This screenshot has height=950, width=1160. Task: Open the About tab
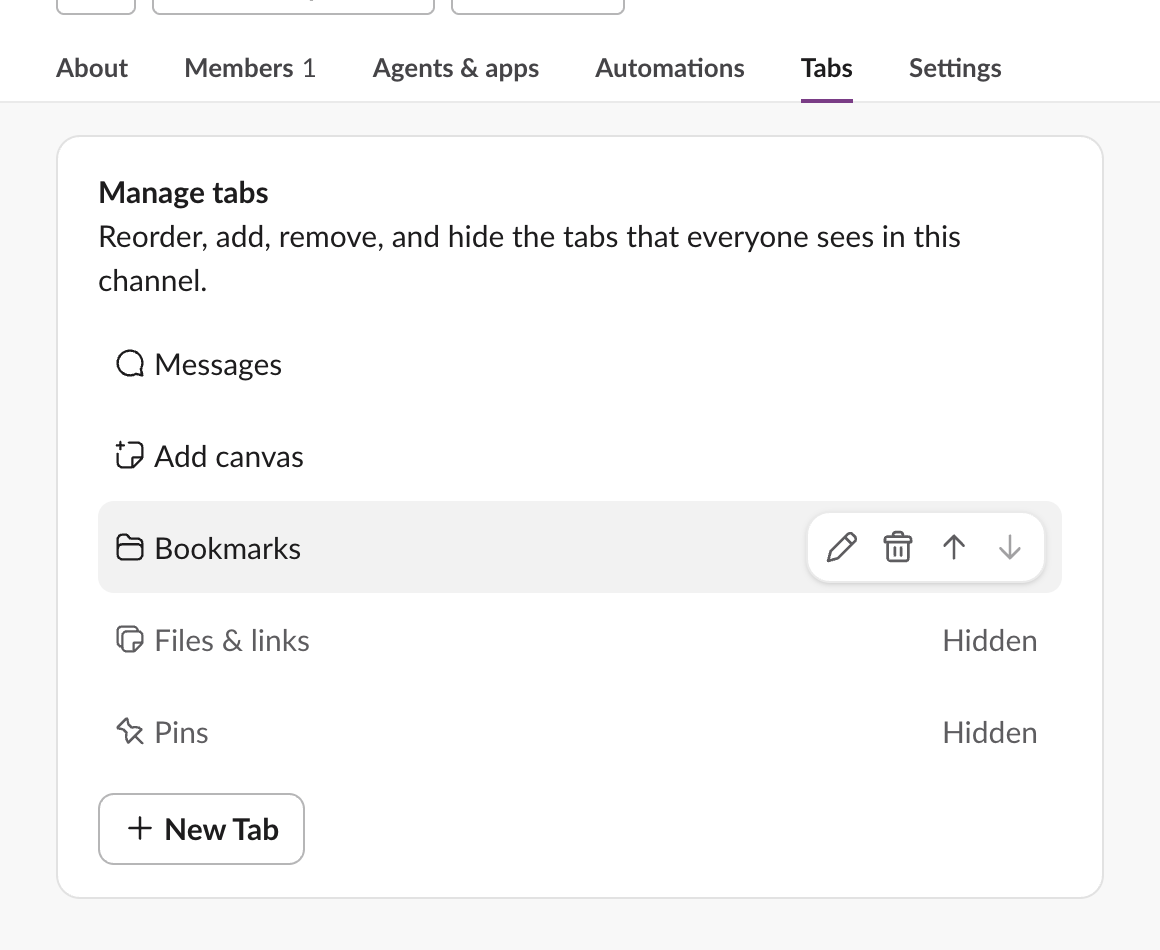click(92, 68)
